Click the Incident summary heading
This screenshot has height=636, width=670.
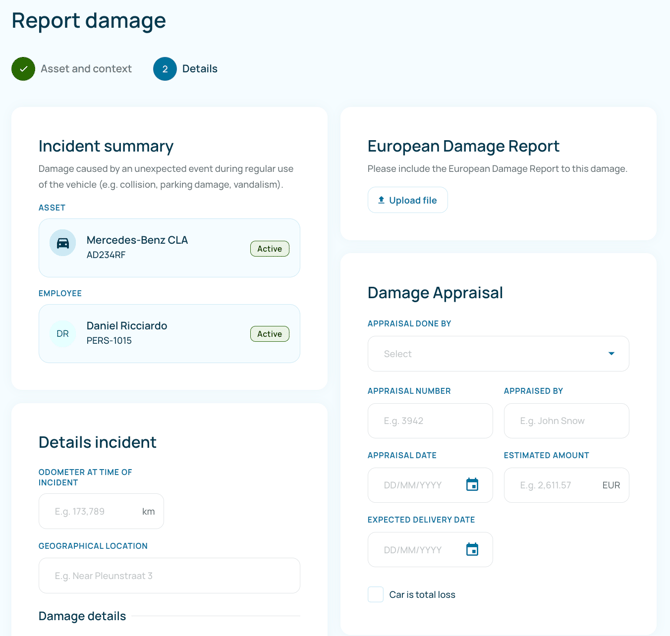pyautogui.click(x=106, y=146)
